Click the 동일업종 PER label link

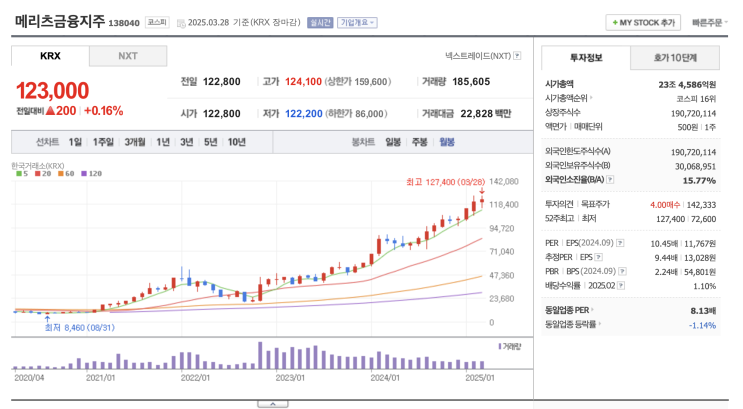pos(567,310)
